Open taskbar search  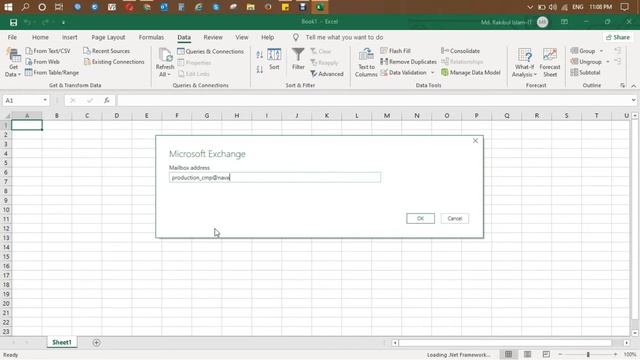point(25,7)
